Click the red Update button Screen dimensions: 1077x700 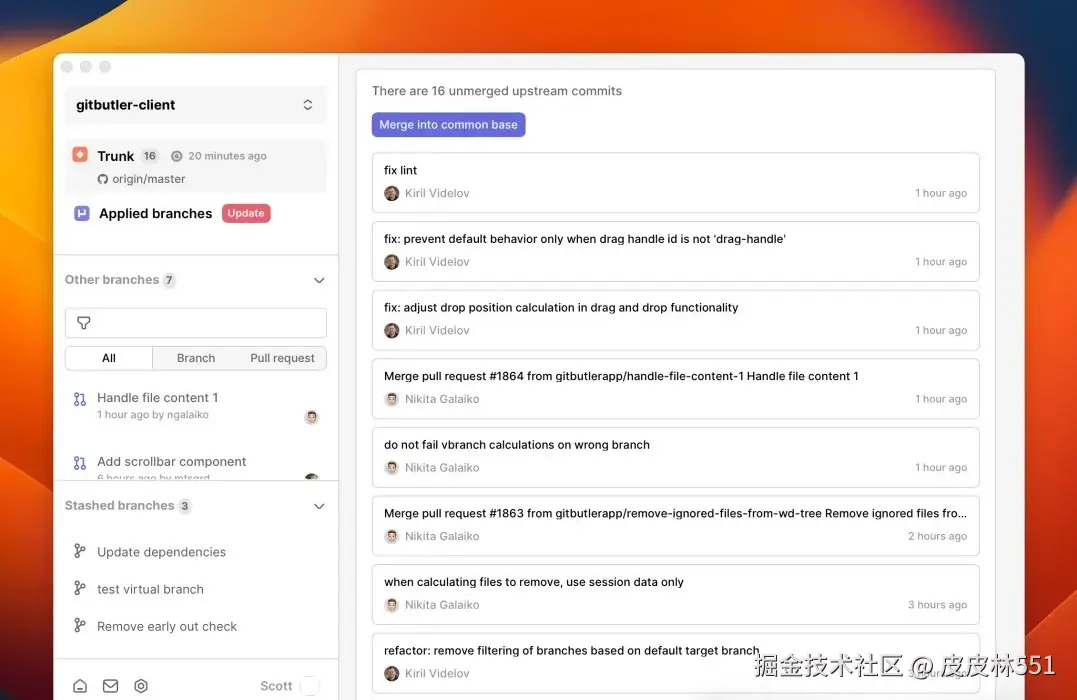click(246, 213)
